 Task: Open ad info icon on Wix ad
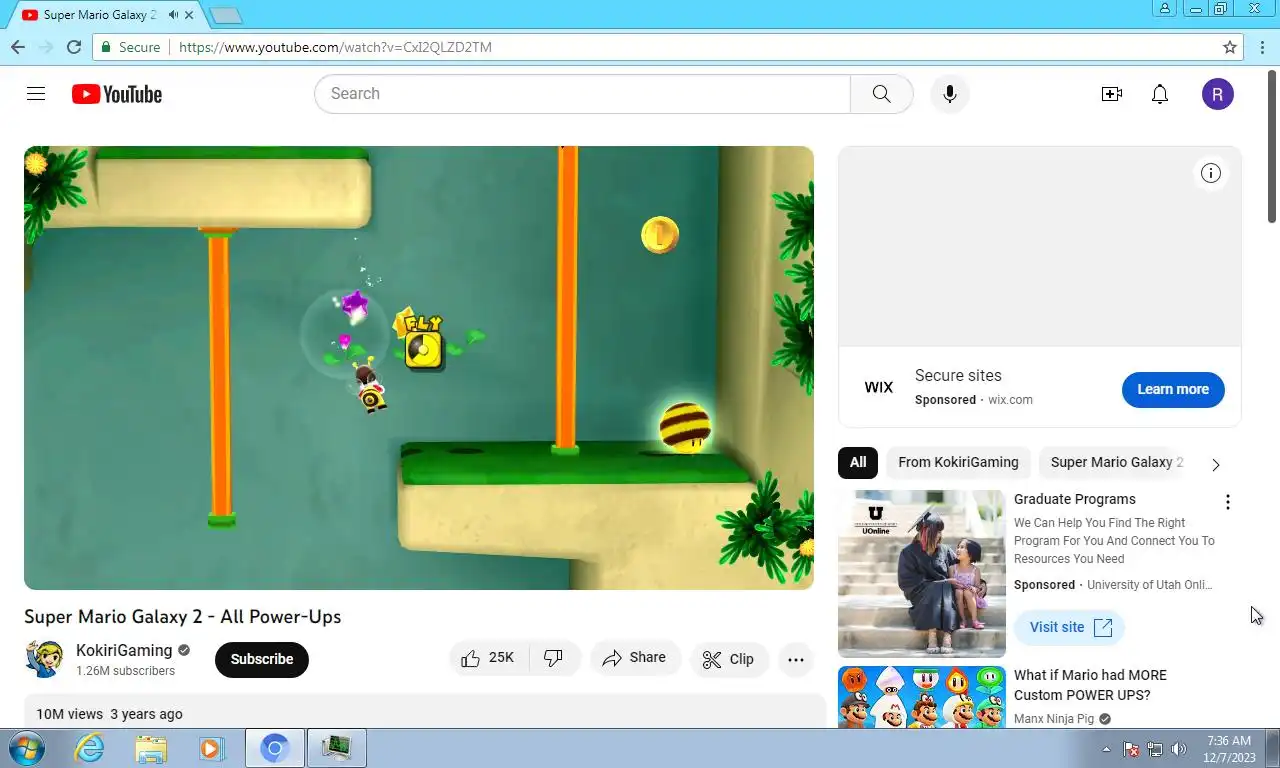[x=1211, y=173]
